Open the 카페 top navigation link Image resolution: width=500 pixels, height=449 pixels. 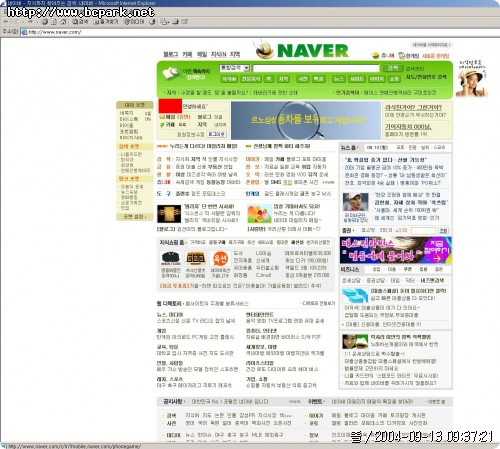tap(187, 54)
